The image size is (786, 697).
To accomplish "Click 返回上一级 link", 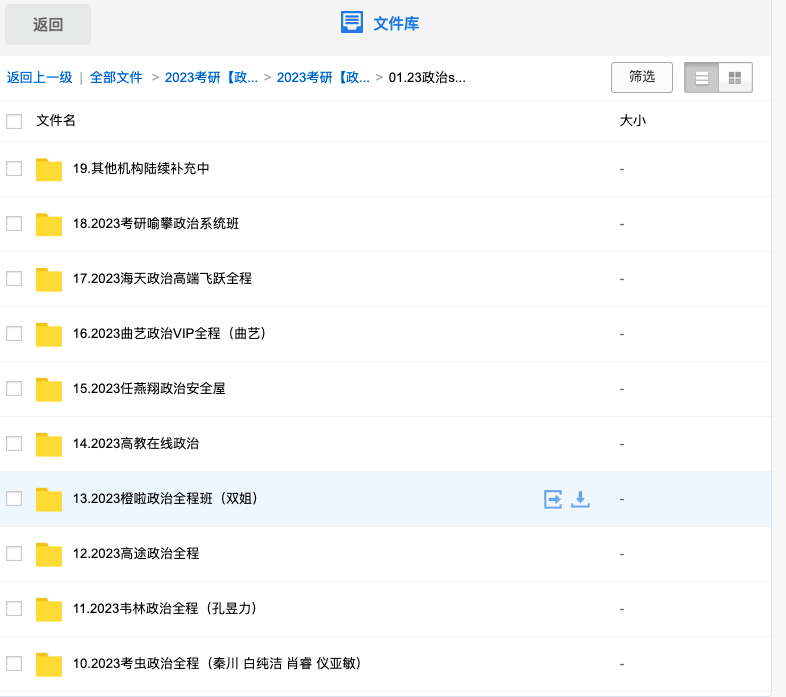I will [39, 78].
